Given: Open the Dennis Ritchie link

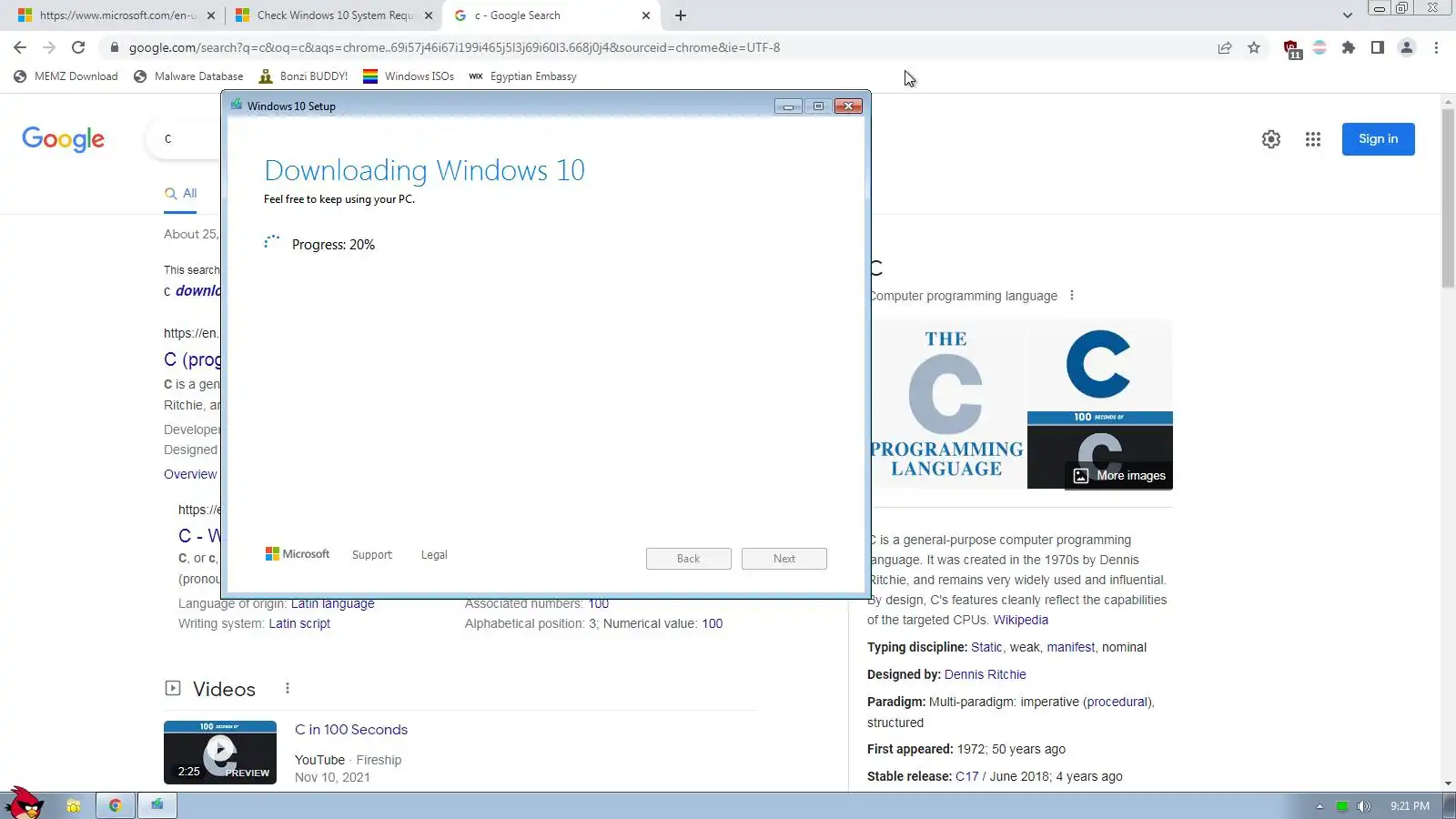Looking at the screenshot, I should point(986,674).
